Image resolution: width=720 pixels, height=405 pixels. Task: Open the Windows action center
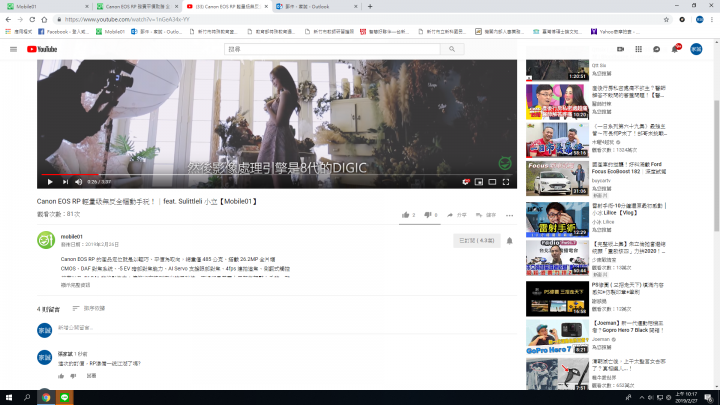click(x=709, y=398)
